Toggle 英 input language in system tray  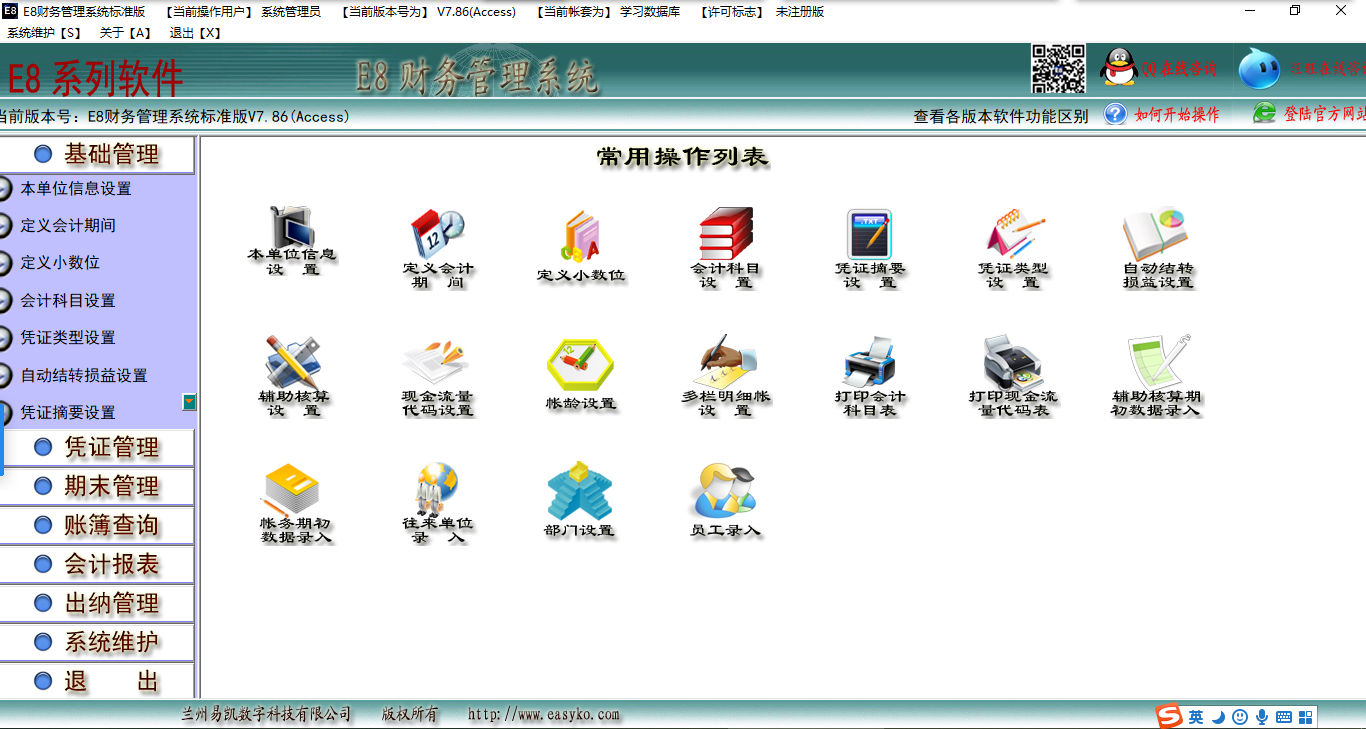pos(1194,716)
